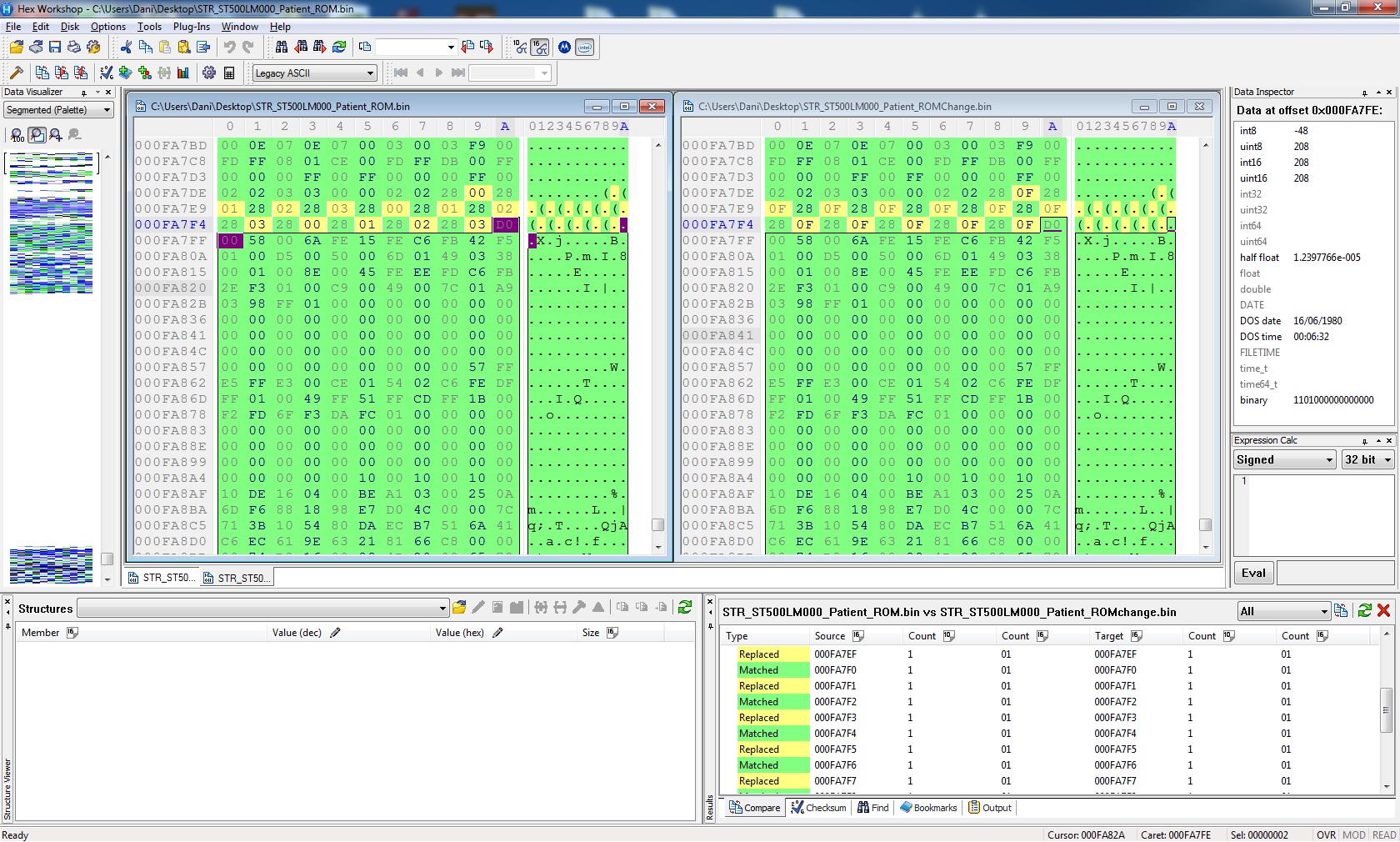
Task: Click the Find Previous binoculars icon
Action: point(301,48)
